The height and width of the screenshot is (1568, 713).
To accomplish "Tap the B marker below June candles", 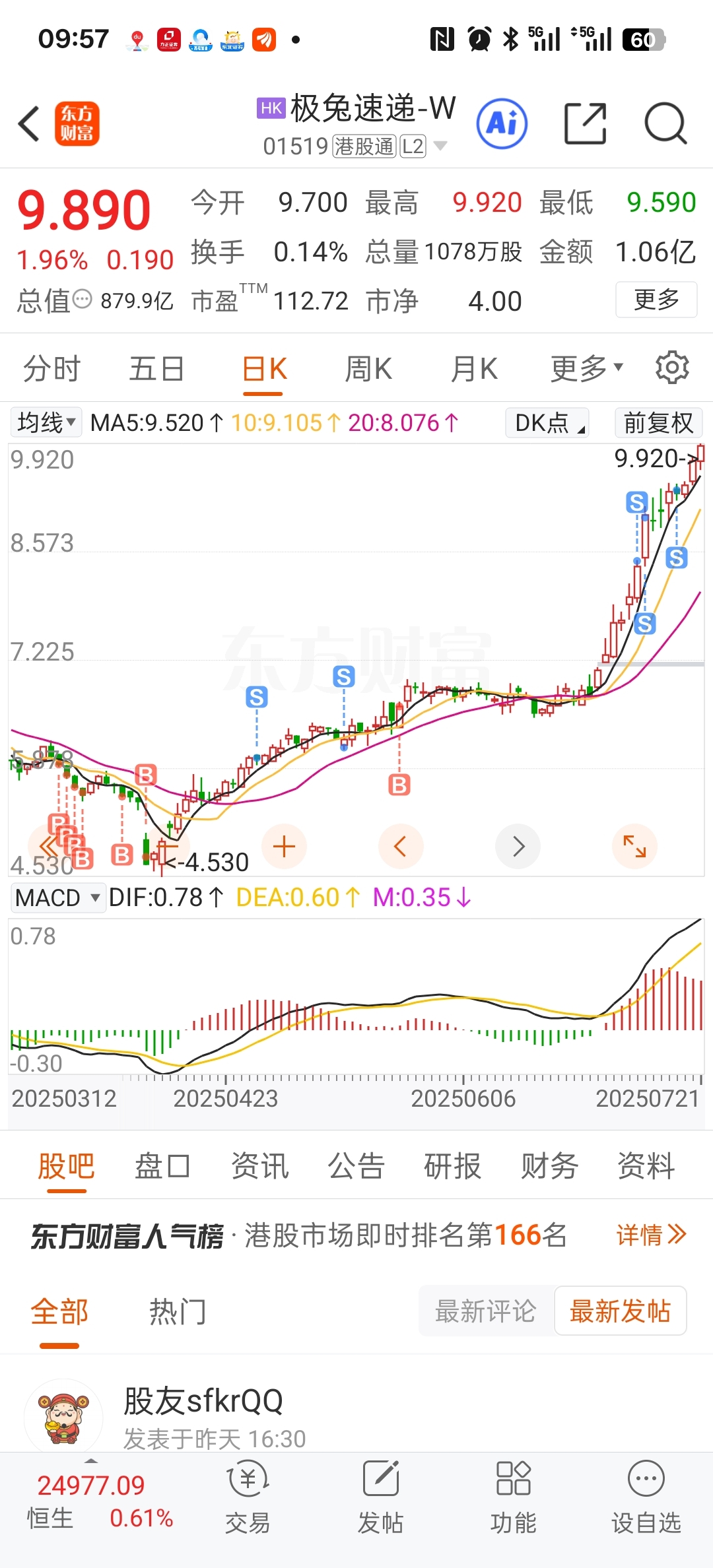I will [399, 785].
